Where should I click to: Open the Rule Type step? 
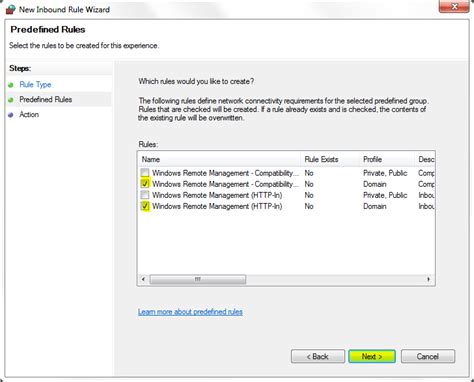35,85
